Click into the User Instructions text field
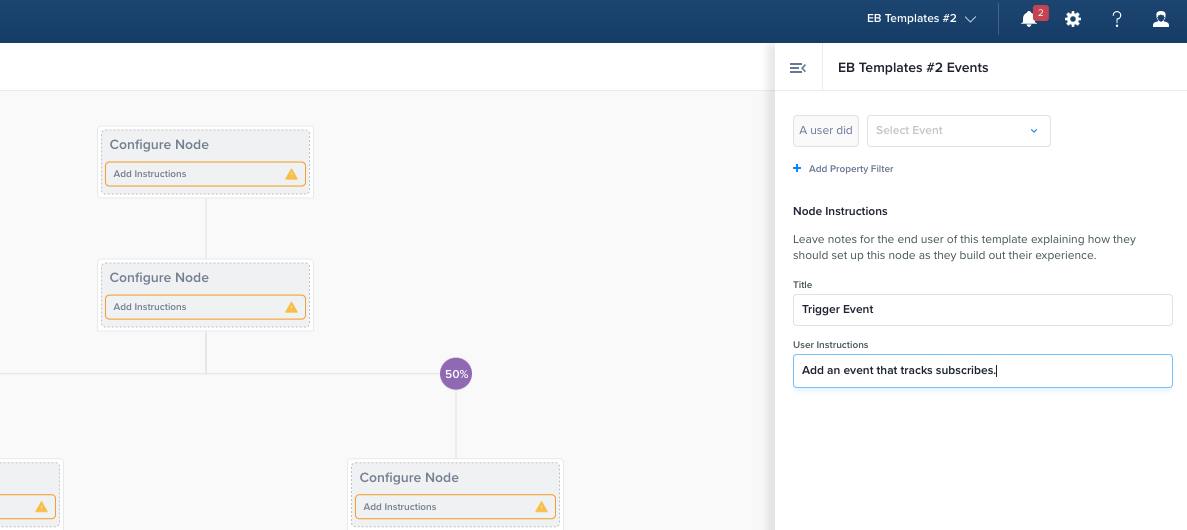The width and height of the screenshot is (1187, 530). (x=982, y=371)
